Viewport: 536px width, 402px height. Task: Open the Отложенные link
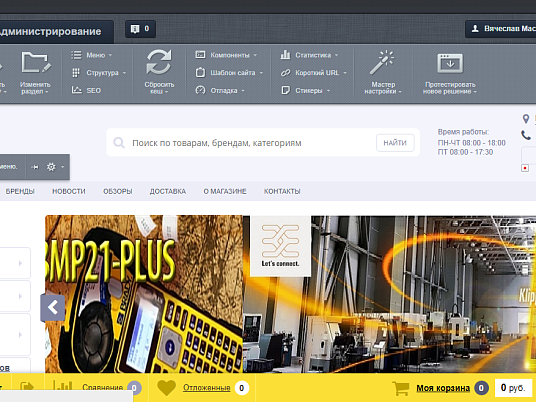[206, 388]
